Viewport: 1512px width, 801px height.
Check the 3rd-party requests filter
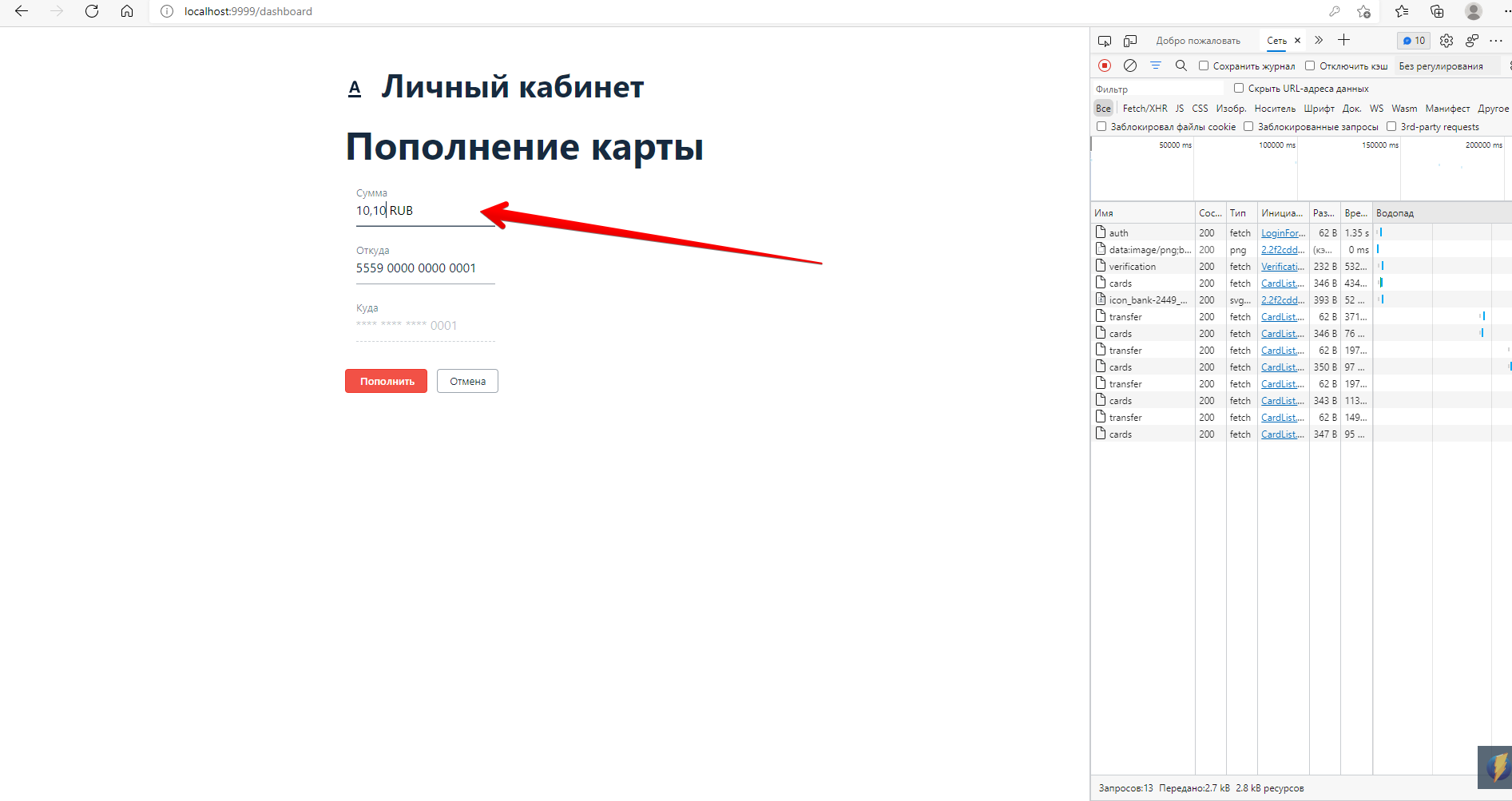(1393, 126)
